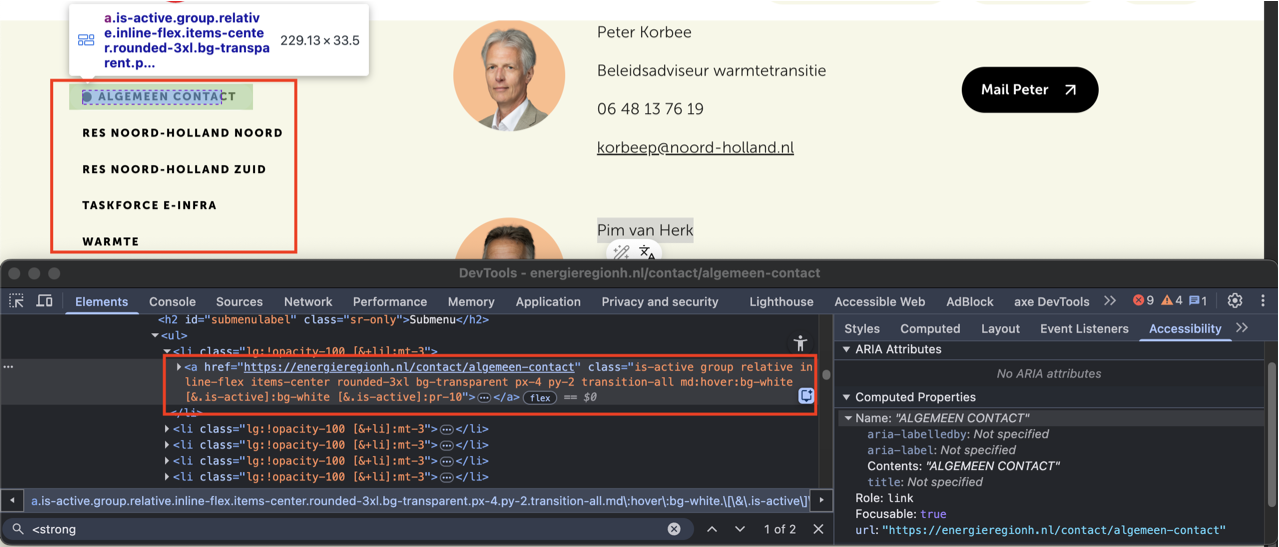Open the RES NOORD-HOLLAND ZUID link

[174, 169]
